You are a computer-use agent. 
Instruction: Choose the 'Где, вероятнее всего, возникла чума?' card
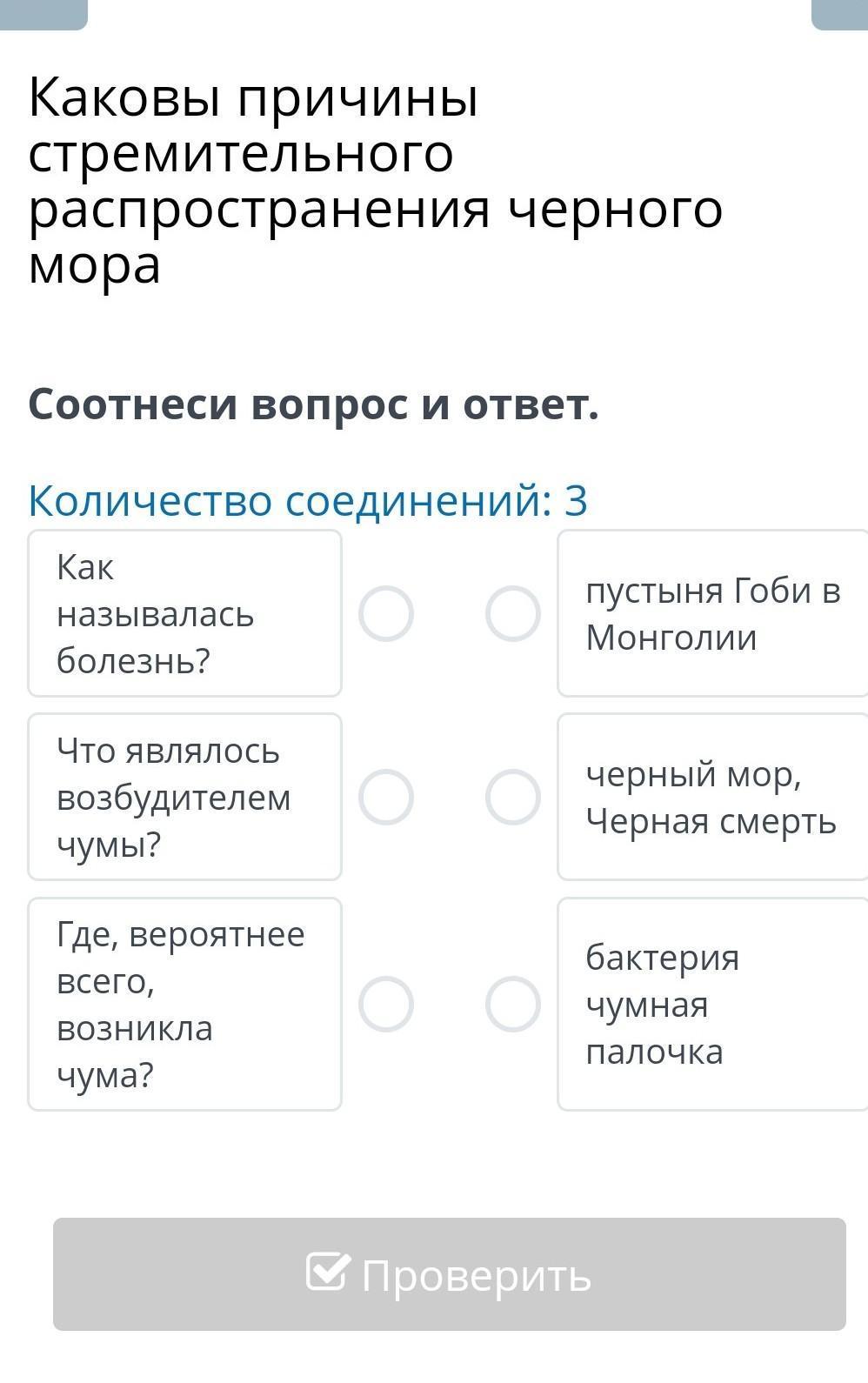tap(184, 1004)
